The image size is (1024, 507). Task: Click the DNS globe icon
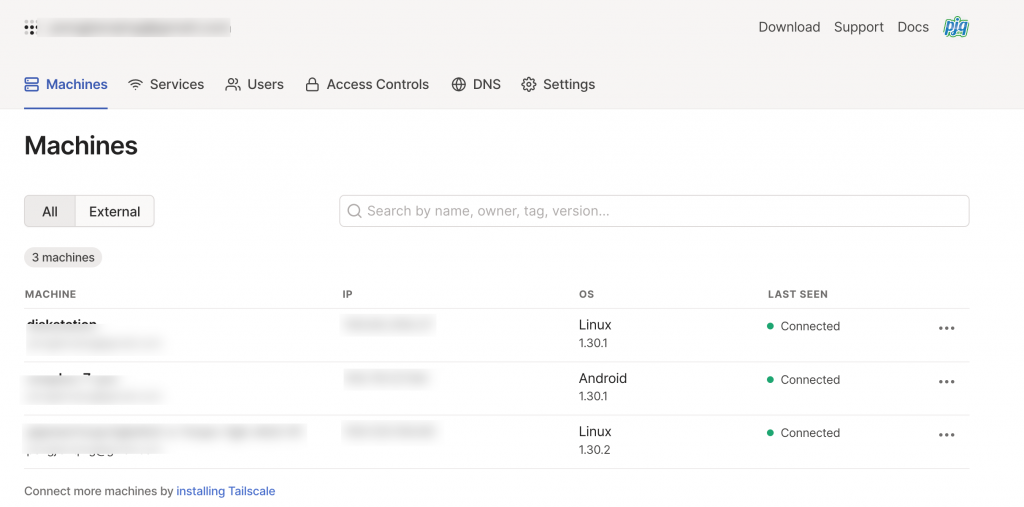click(x=459, y=85)
